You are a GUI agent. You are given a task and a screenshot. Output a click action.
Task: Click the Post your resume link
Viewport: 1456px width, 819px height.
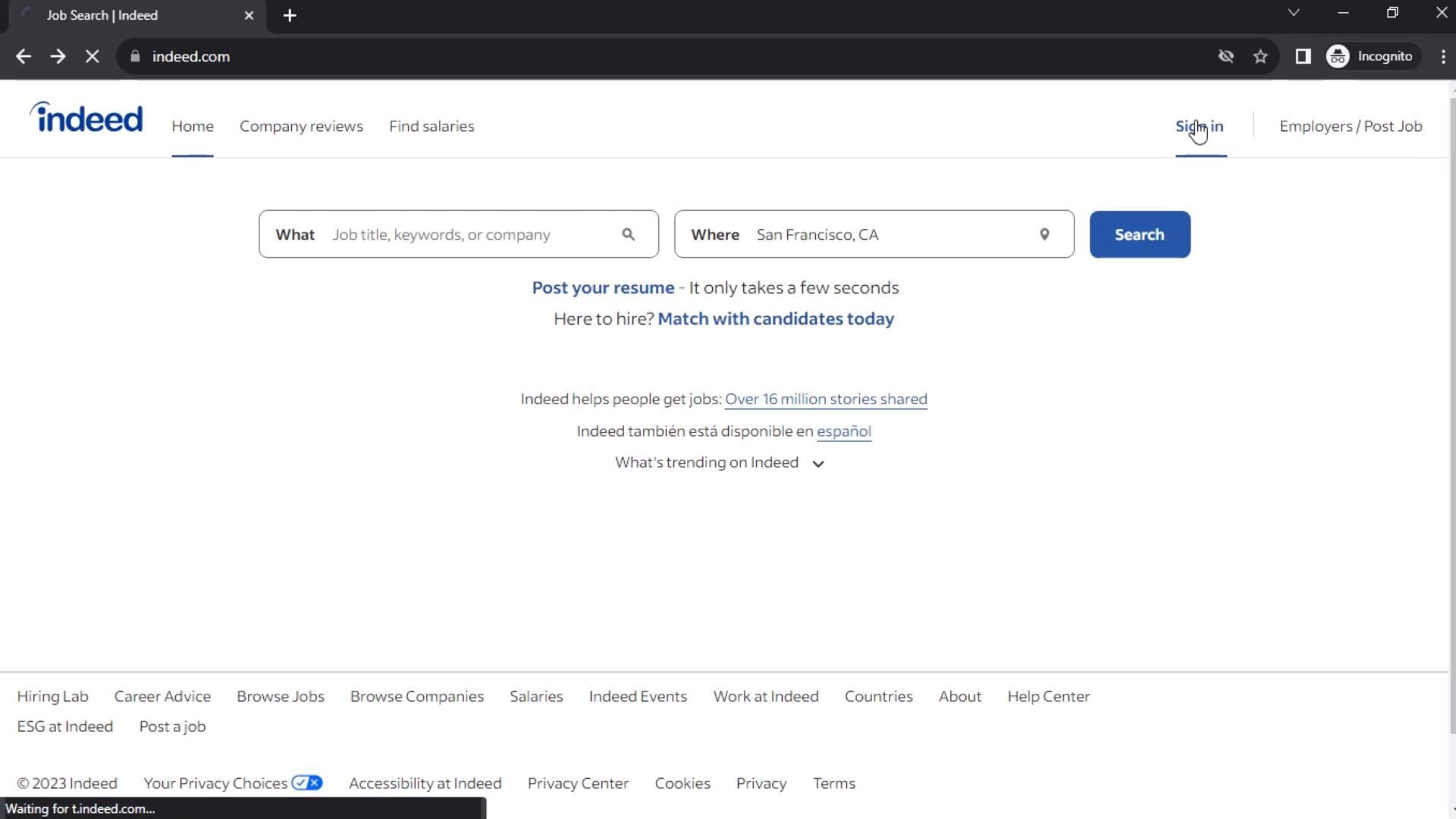click(x=603, y=288)
